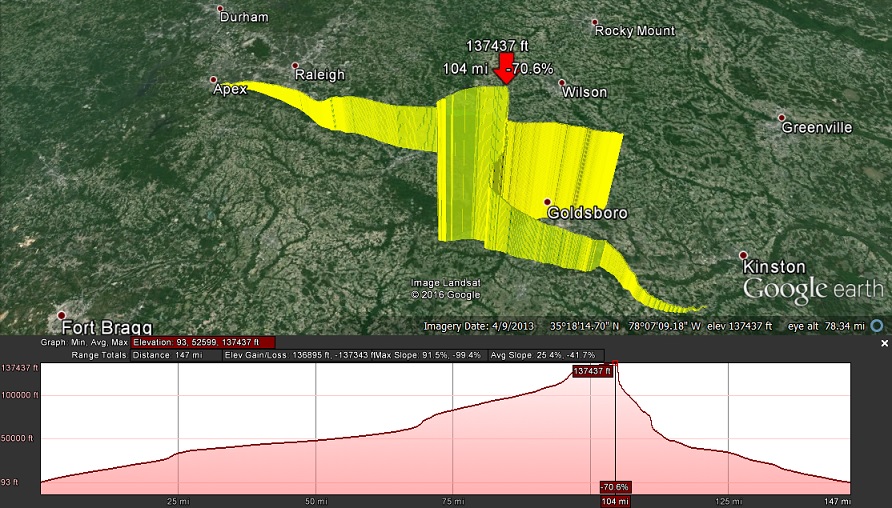
Task: Click the Avg Slope statistics field
Action: click(x=543, y=355)
